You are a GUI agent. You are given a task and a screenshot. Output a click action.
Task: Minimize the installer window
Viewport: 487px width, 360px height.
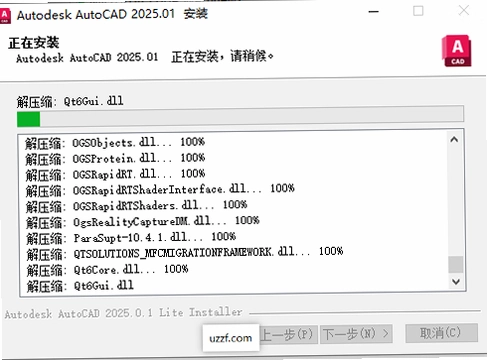point(374,12)
